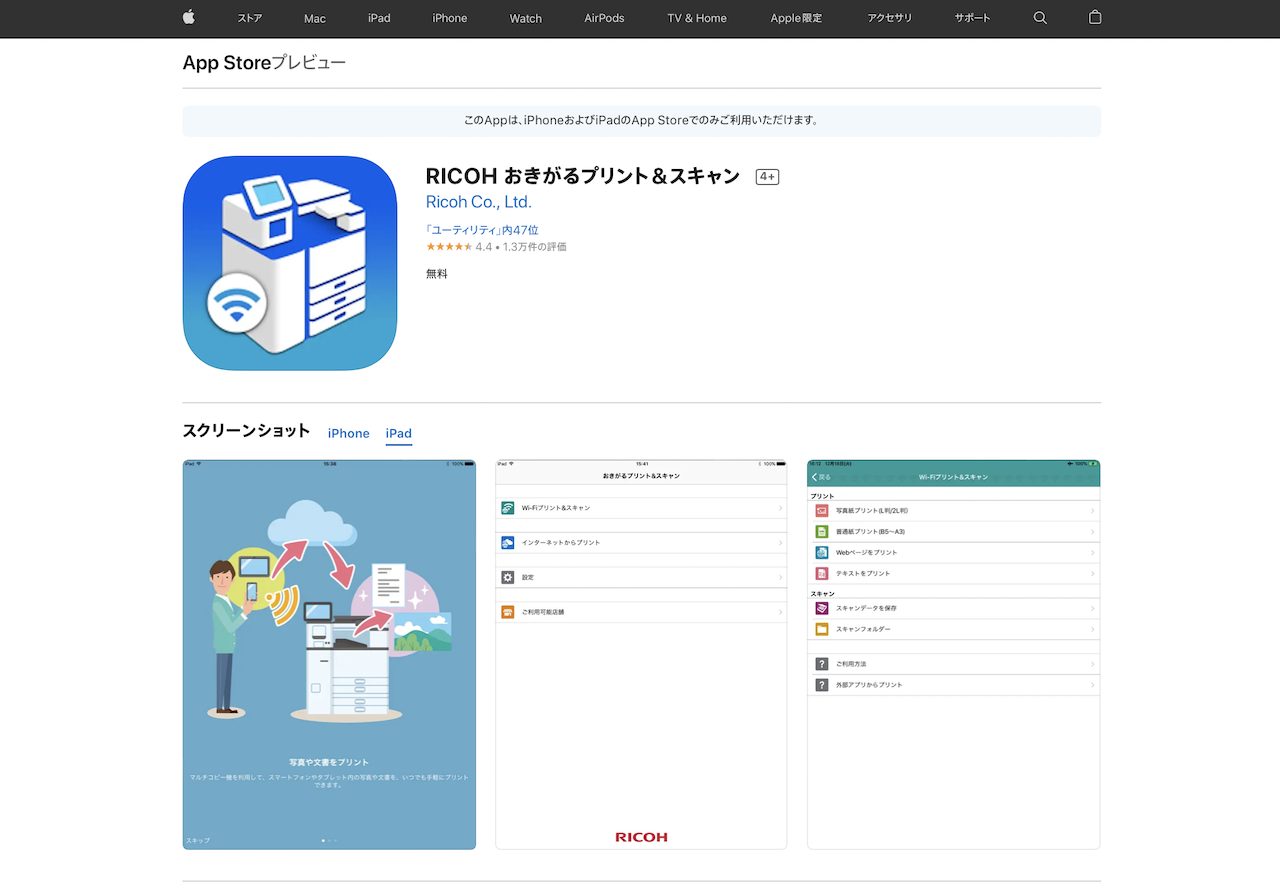Open iPad in the top navigation bar
Image resolution: width=1280 pixels, height=893 pixels.
click(379, 18)
